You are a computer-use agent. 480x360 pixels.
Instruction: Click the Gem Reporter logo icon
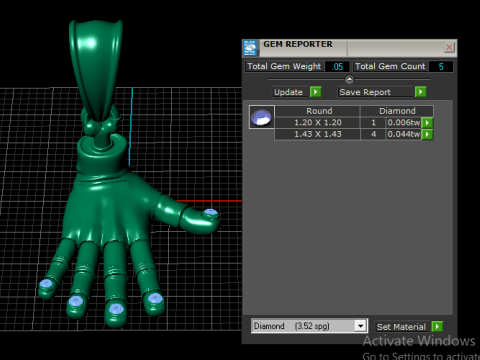250,48
